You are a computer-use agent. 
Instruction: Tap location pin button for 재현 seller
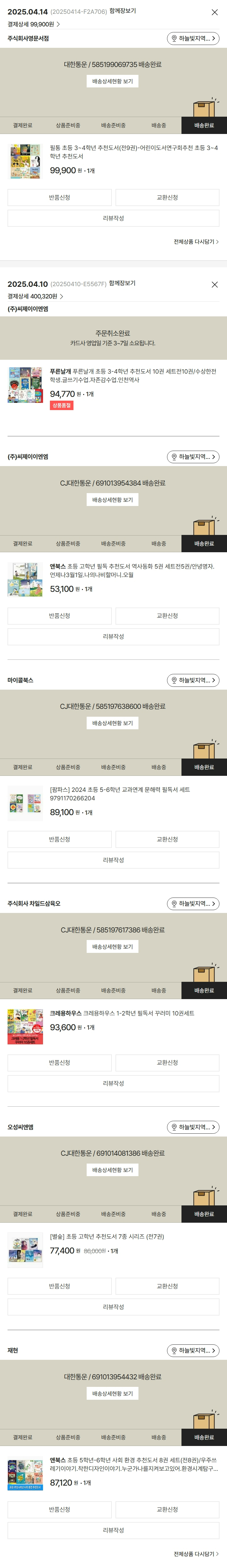[193, 1350]
